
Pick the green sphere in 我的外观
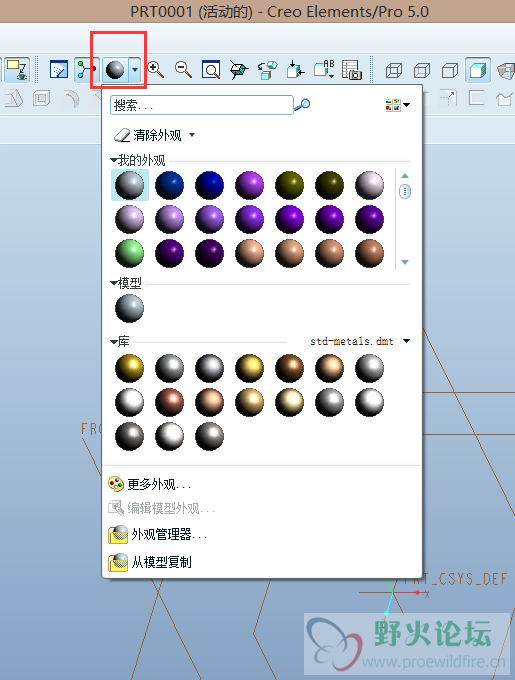130,253
